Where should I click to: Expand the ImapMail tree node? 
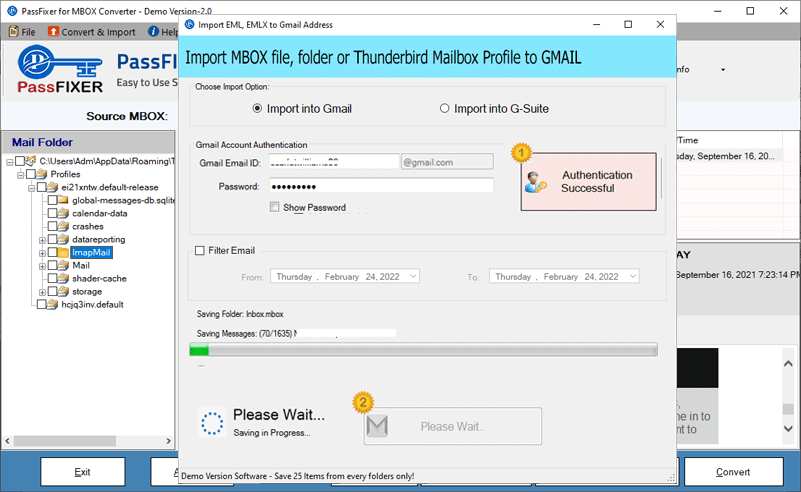tap(42, 253)
